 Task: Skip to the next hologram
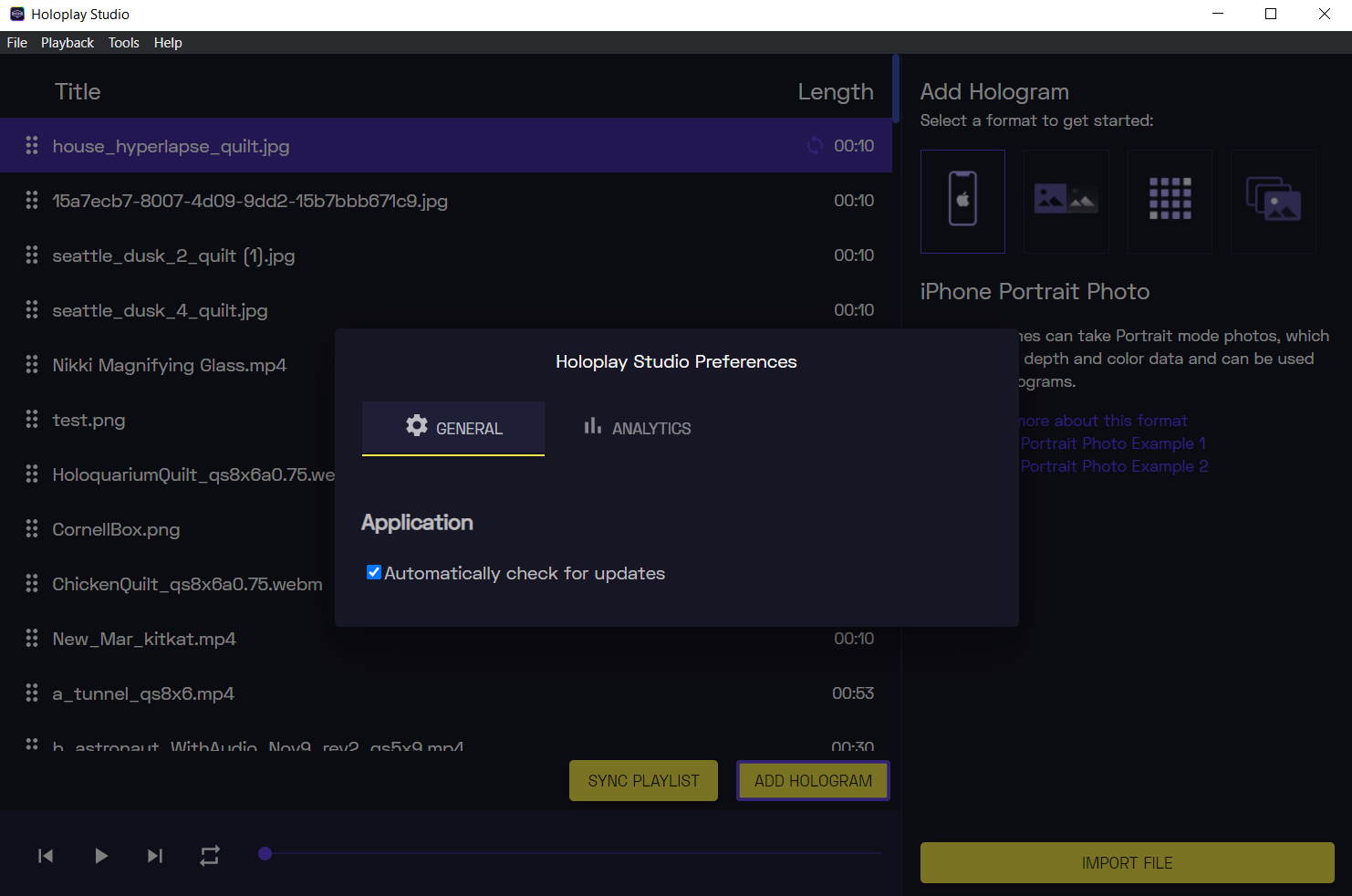[x=155, y=856]
